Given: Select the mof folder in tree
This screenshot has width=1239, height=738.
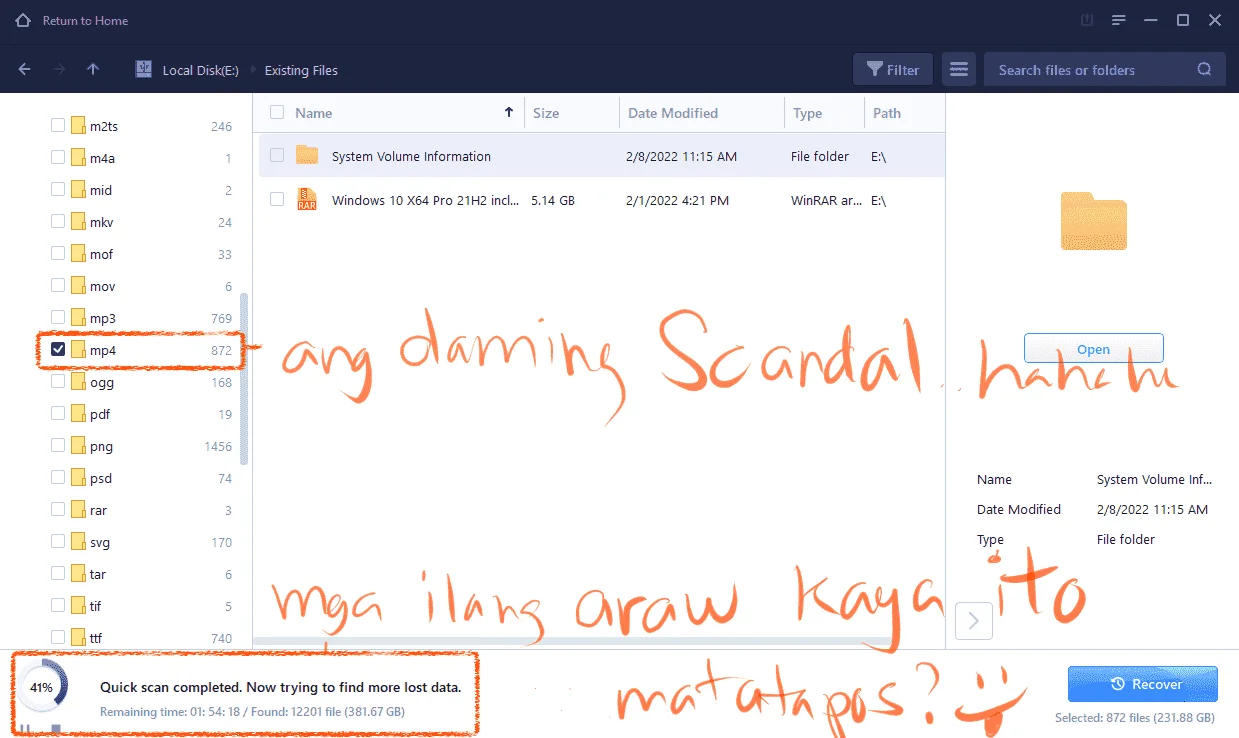Looking at the screenshot, I should (x=102, y=254).
